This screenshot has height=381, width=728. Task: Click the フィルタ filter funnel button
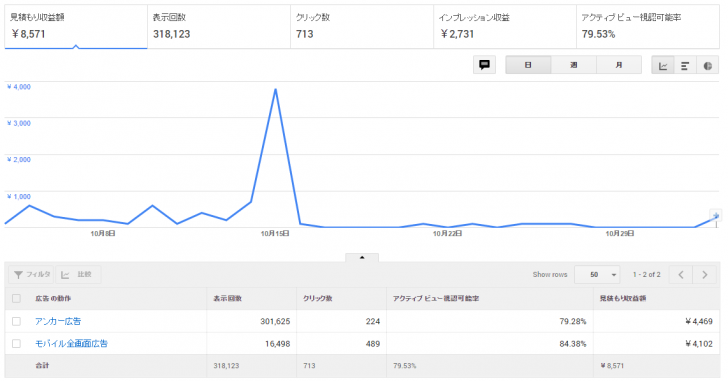tap(31, 274)
